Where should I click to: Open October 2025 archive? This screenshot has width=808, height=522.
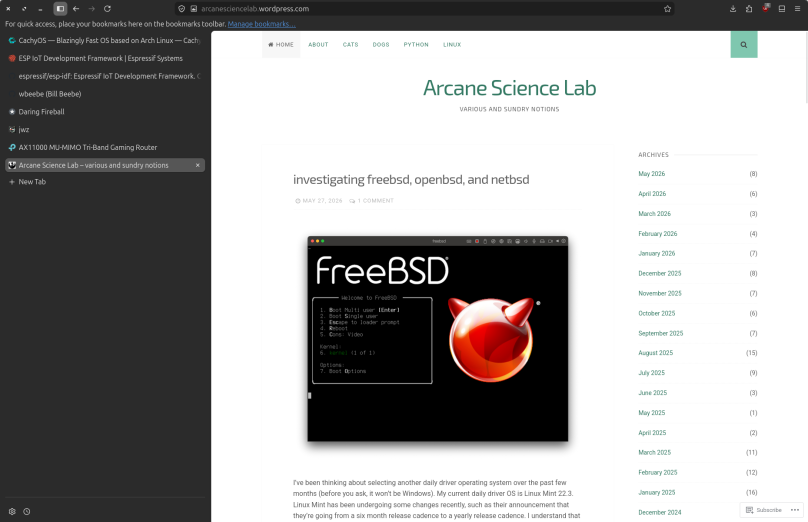[x=656, y=313]
